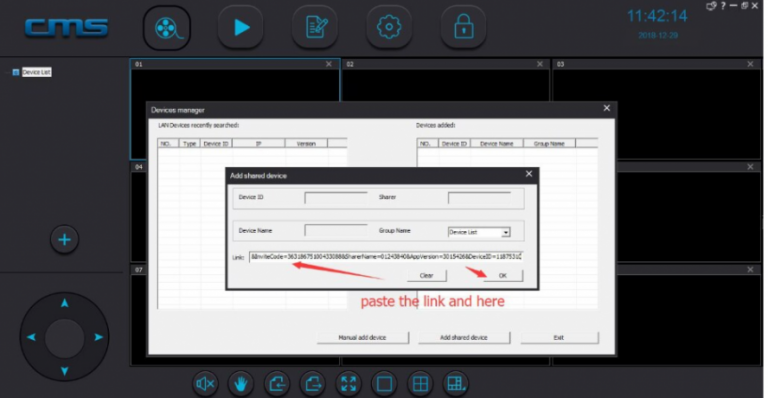The image size is (768, 398).
Task: Click the Group Name column header
Action: 549,143
